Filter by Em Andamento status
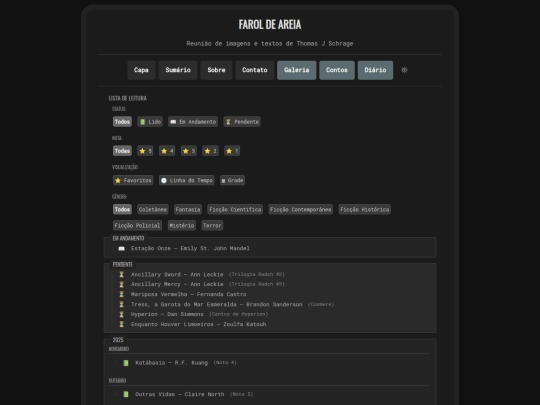Viewport: 540px width, 405px height. (x=193, y=122)
